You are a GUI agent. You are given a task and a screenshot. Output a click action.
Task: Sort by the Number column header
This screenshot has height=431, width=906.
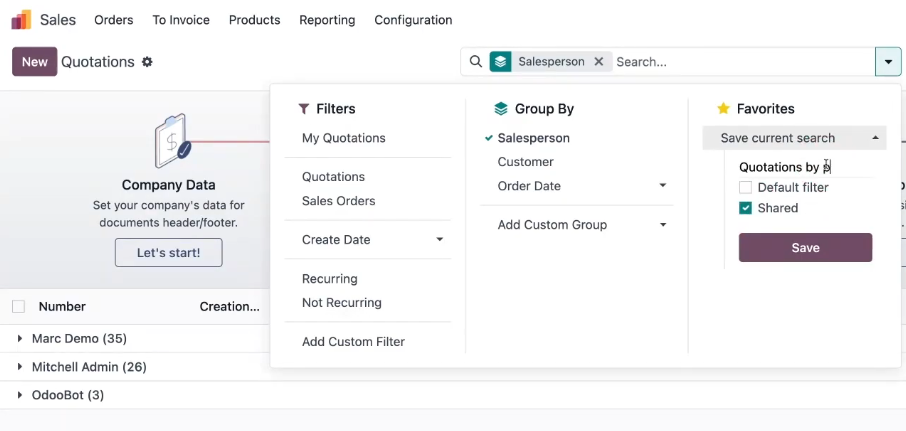tap(62, 307)
